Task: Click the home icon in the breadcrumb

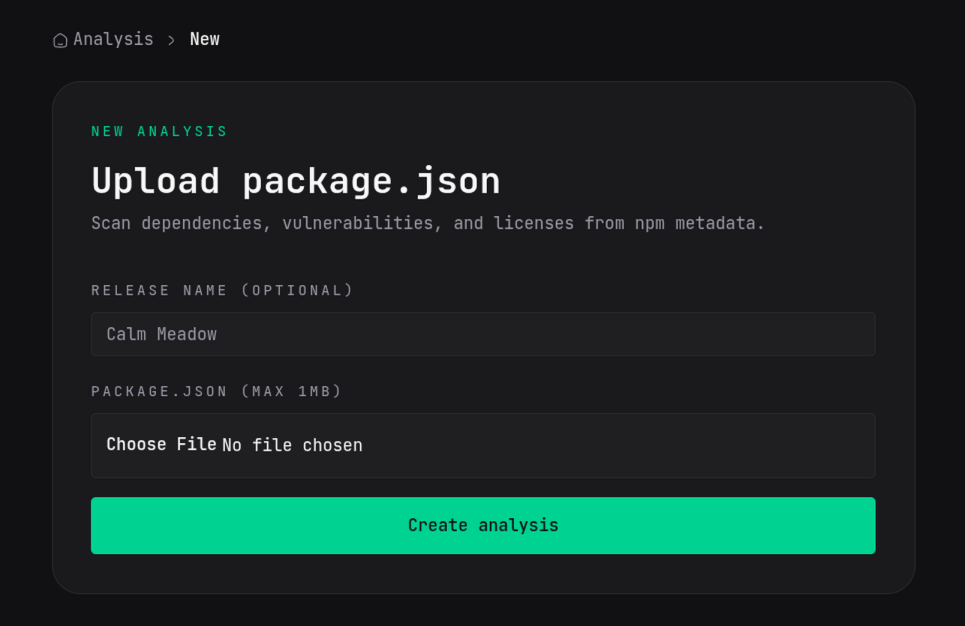Action: point(60,40)
